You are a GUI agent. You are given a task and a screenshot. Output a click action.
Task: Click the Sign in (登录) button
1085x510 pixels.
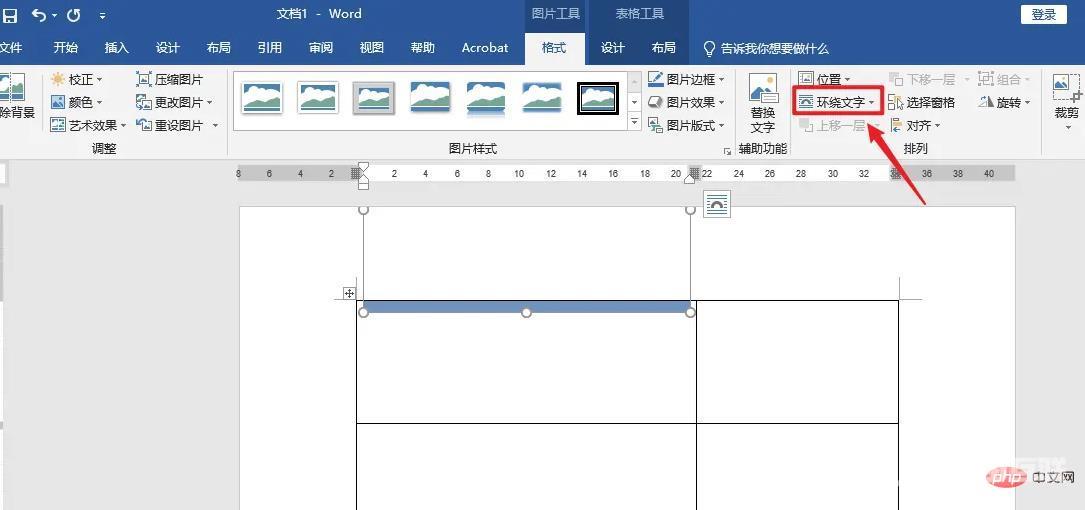point(1043,14)
